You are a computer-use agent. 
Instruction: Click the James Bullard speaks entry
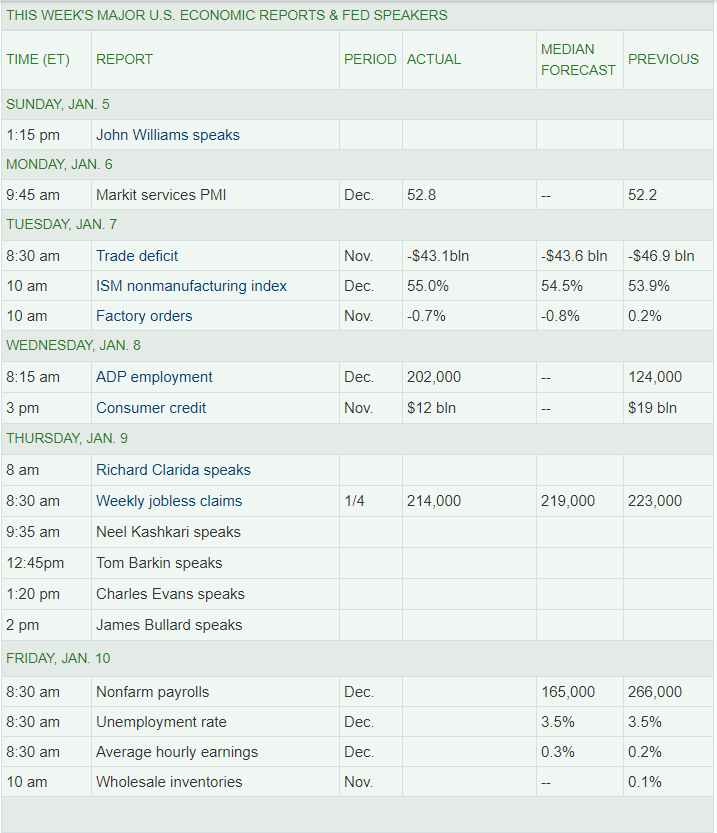pyautogui.click(x=169, y=625)
